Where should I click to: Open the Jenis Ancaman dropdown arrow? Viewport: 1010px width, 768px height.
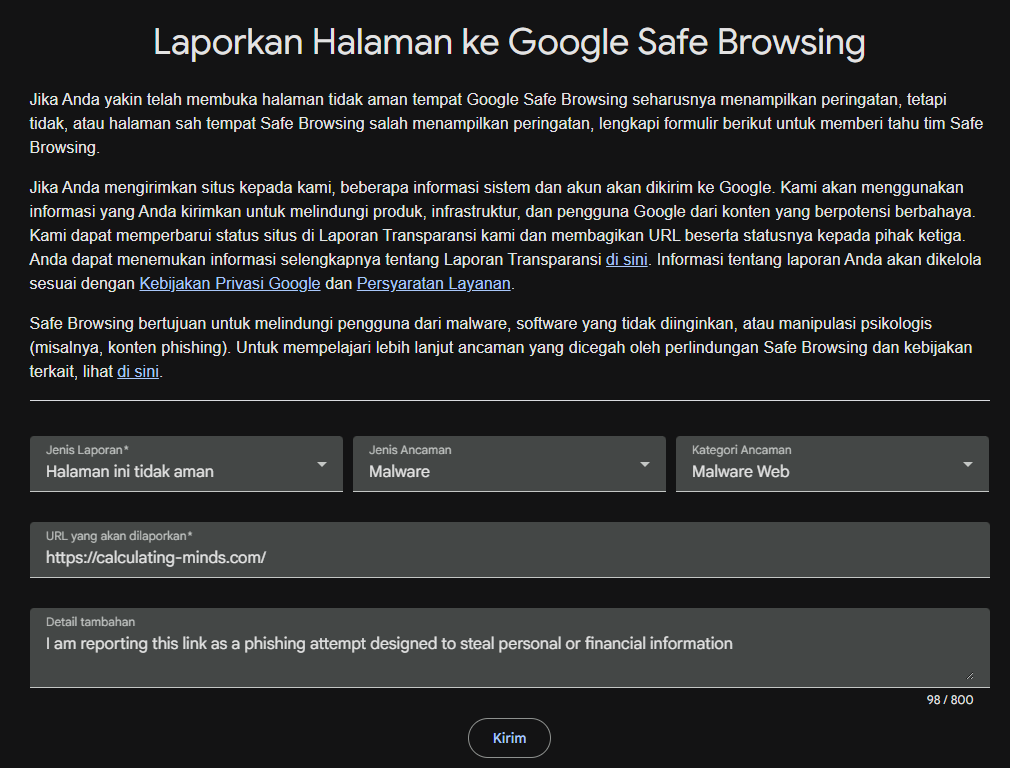click(645, 465)
